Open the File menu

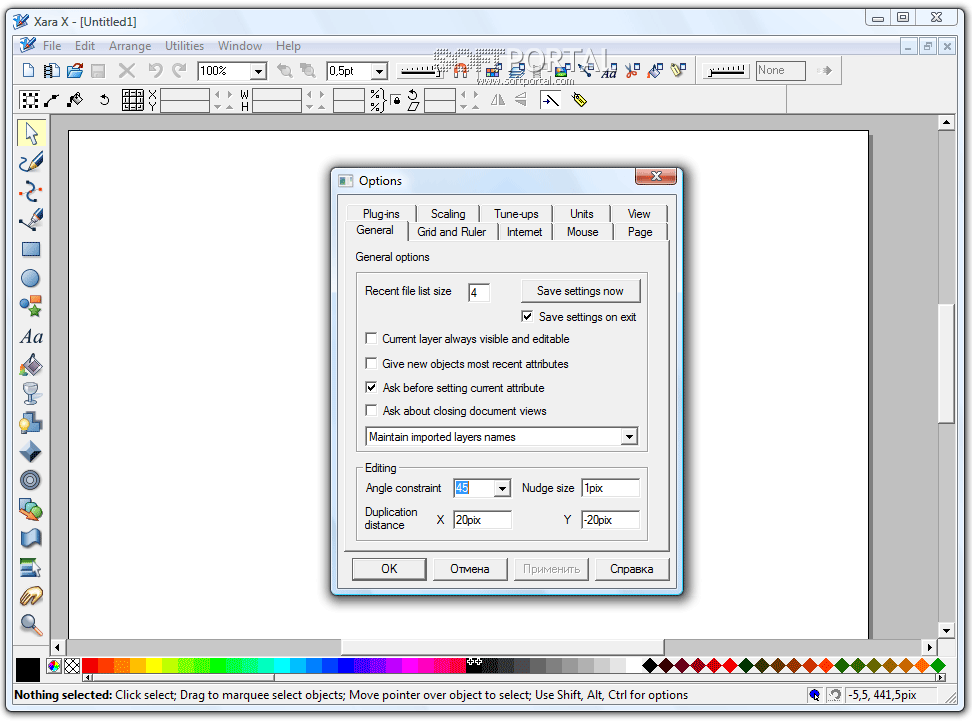52,46
